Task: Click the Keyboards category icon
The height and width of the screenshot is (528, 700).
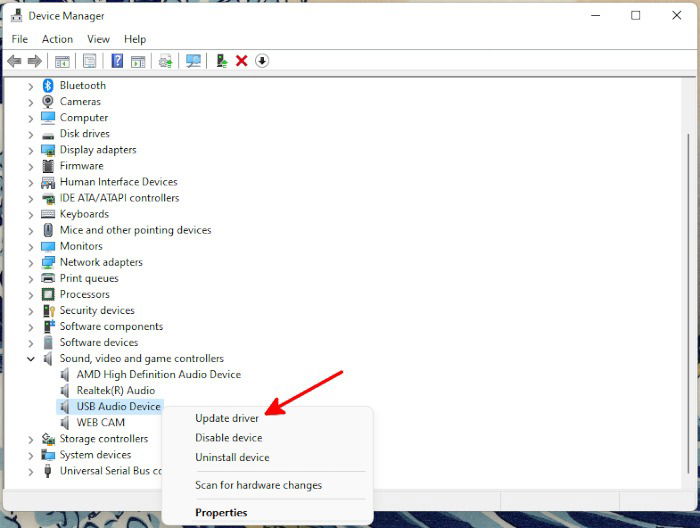Action: (48, 214)
